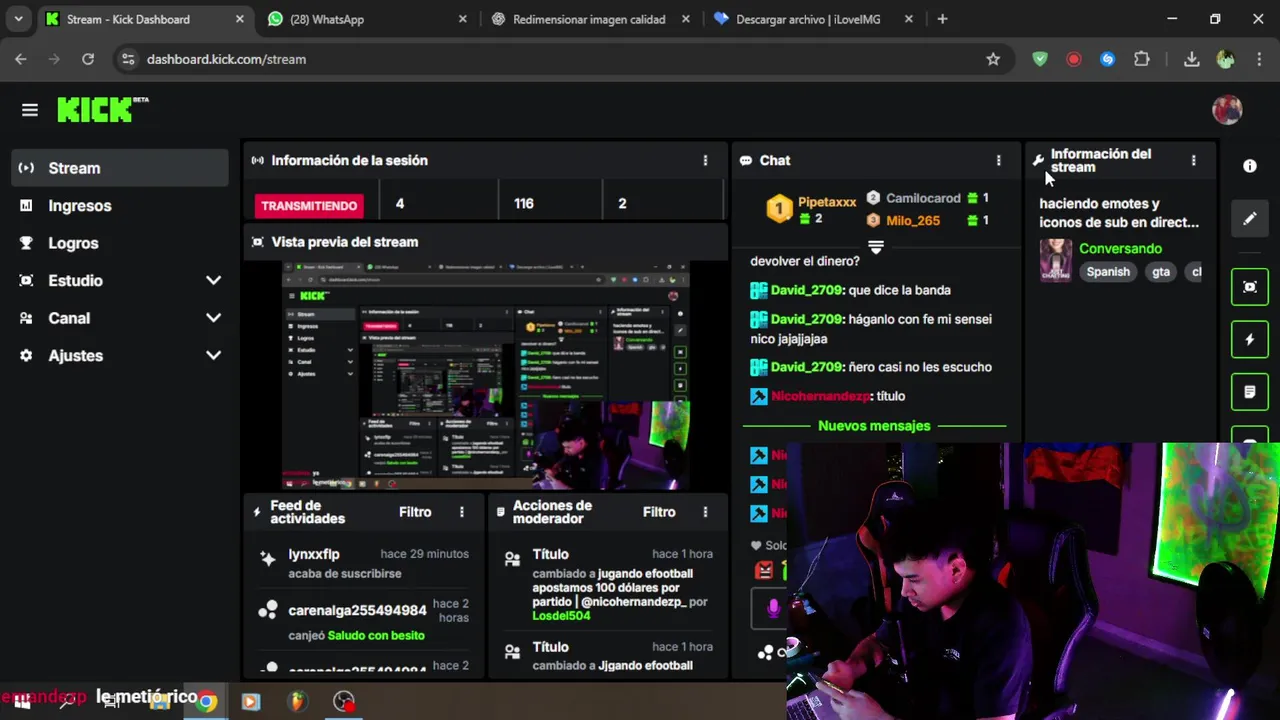Toggle the note-shaped moderator actions widget icon
Viewport: 1280px width, 720px height.
pyautogui.click(x=1250, y=392)
